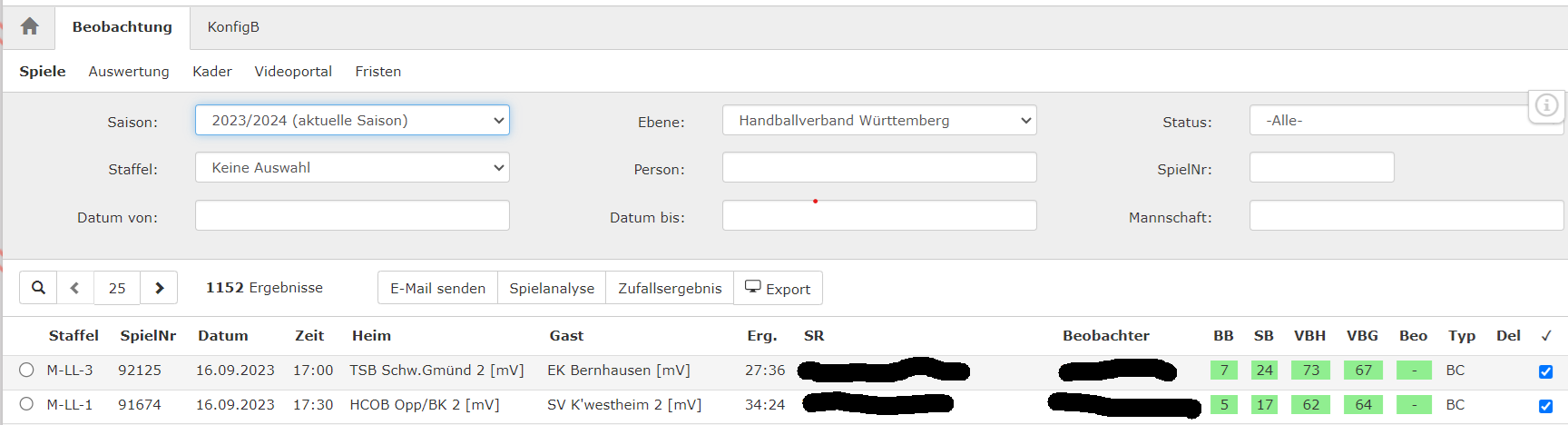Select radio button for game 91674
The width and height of the screenshot is (1568, 425).
click(26, 404)
